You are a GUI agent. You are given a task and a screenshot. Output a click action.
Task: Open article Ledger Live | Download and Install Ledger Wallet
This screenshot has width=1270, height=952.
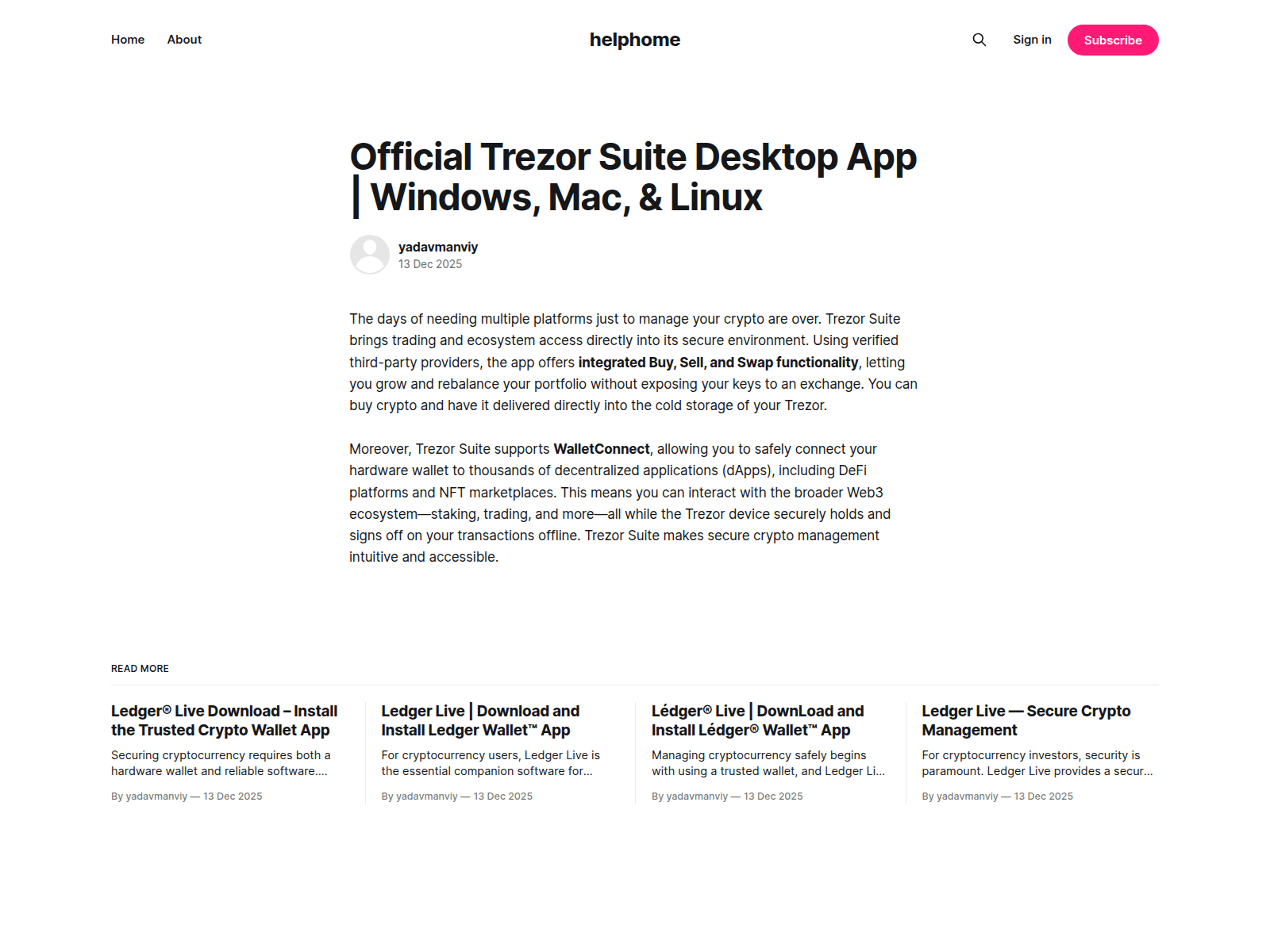coord(480,720)
